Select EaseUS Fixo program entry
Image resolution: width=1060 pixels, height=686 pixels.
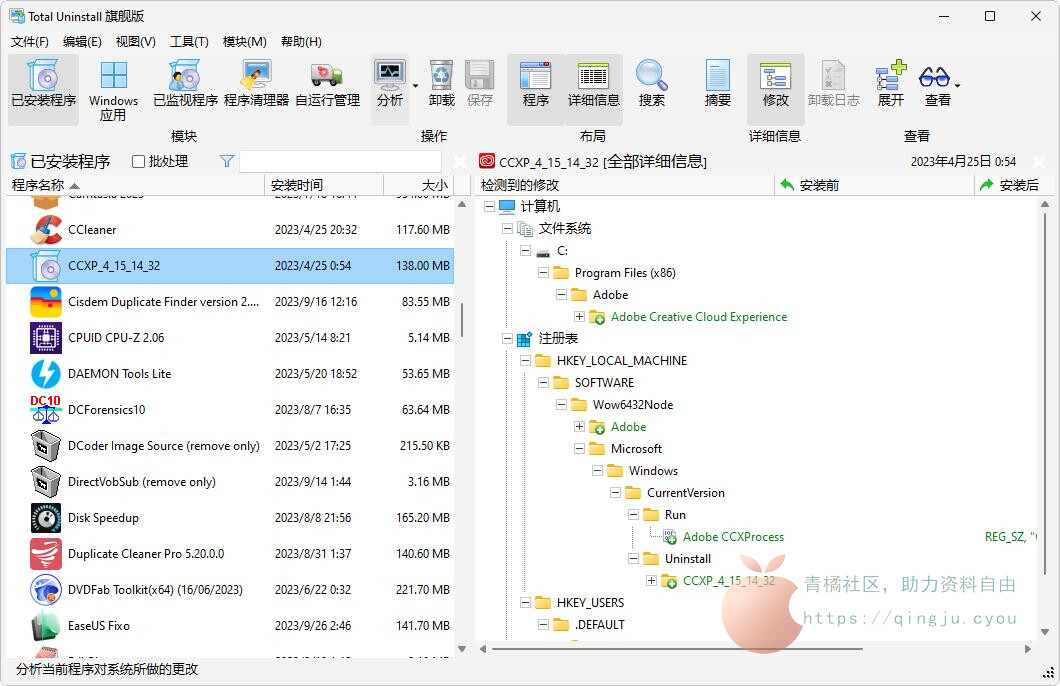[230, 626]
